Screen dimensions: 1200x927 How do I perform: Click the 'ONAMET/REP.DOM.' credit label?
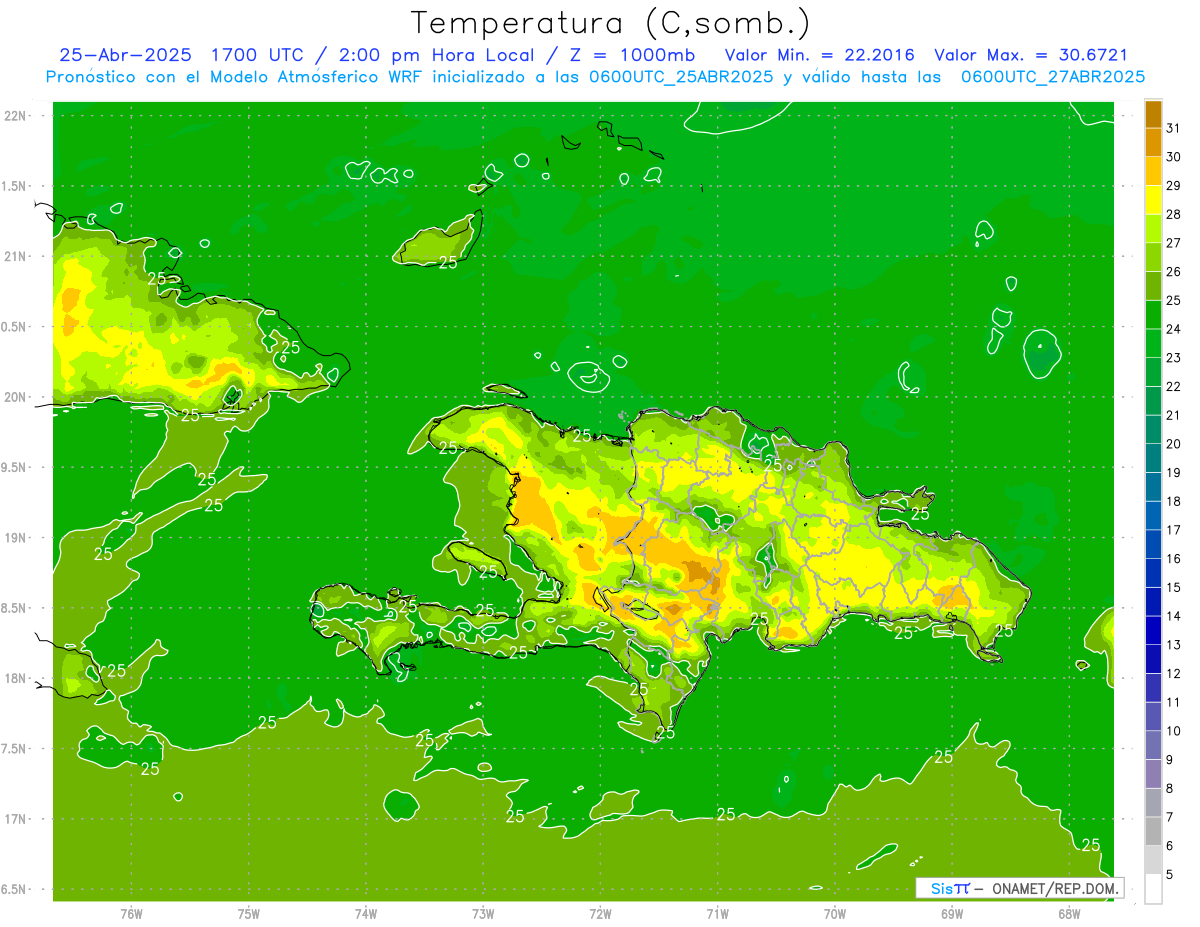tap(1054, 888)
